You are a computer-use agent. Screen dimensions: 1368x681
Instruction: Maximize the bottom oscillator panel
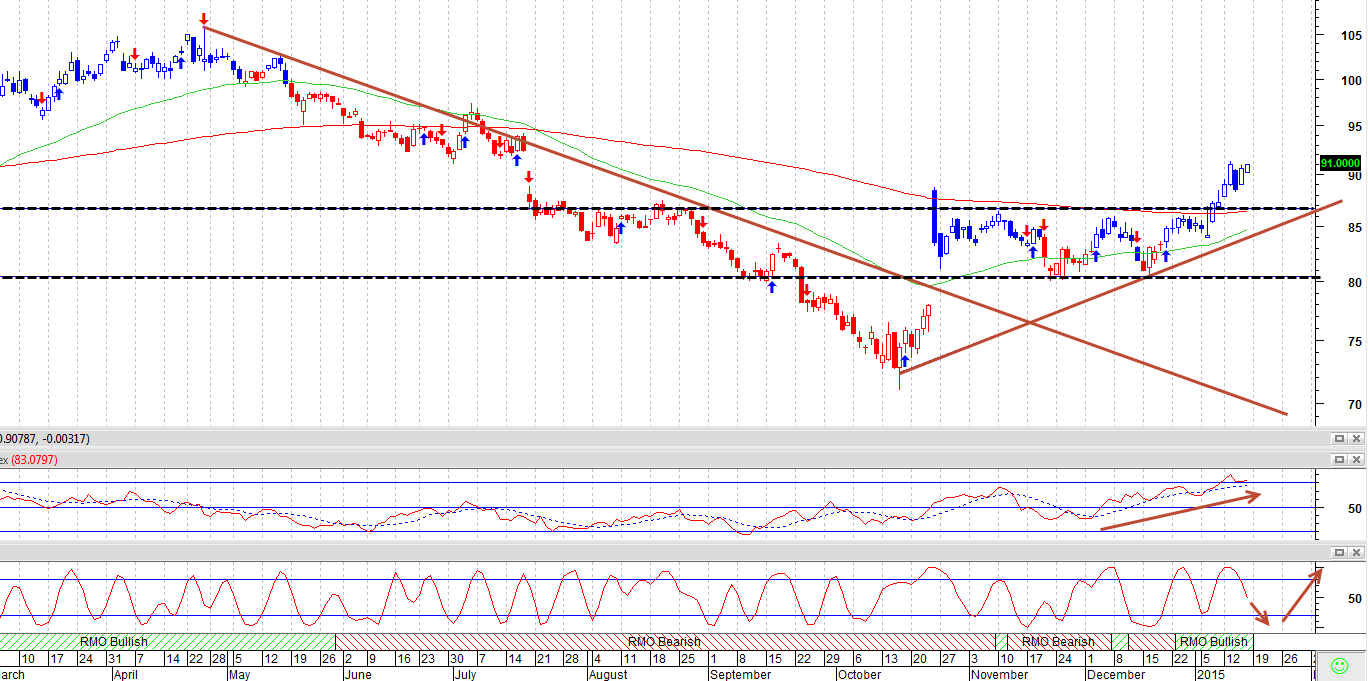[x=1339, y=552]
